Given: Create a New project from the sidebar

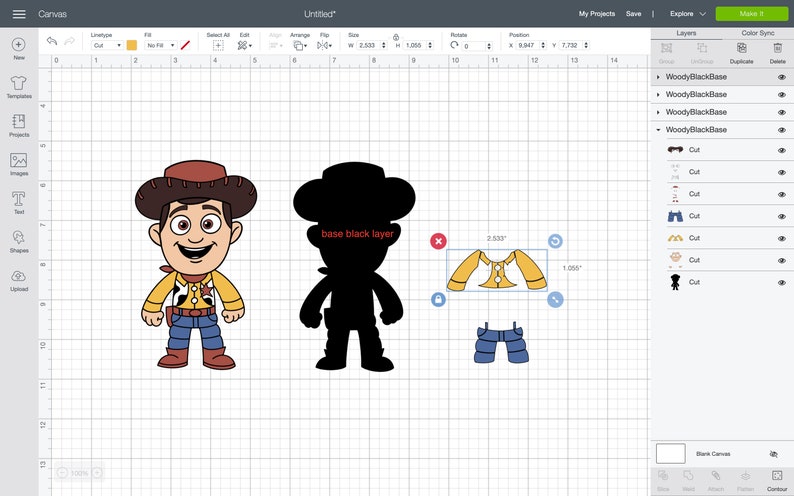Looking at the screenshot, I should [19, 48].
